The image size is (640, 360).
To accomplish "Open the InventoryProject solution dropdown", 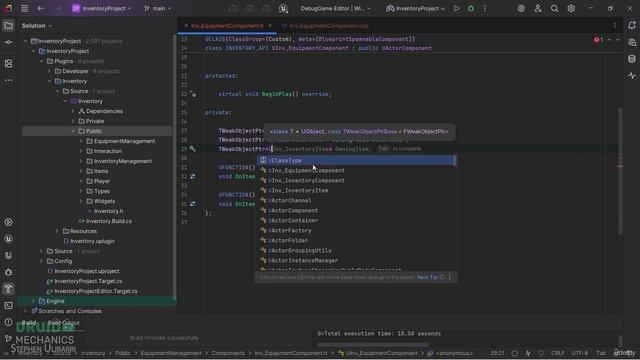I will (102, 8).
